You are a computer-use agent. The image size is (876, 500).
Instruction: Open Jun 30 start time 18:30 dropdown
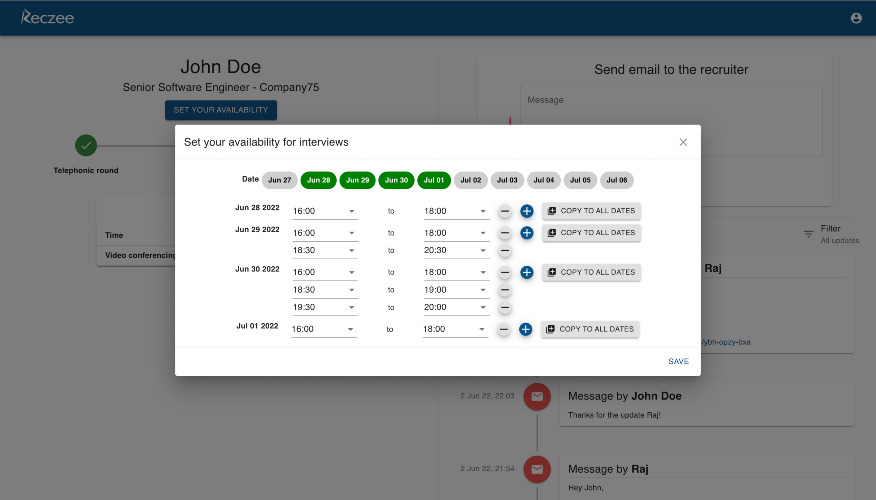(325, 290)
